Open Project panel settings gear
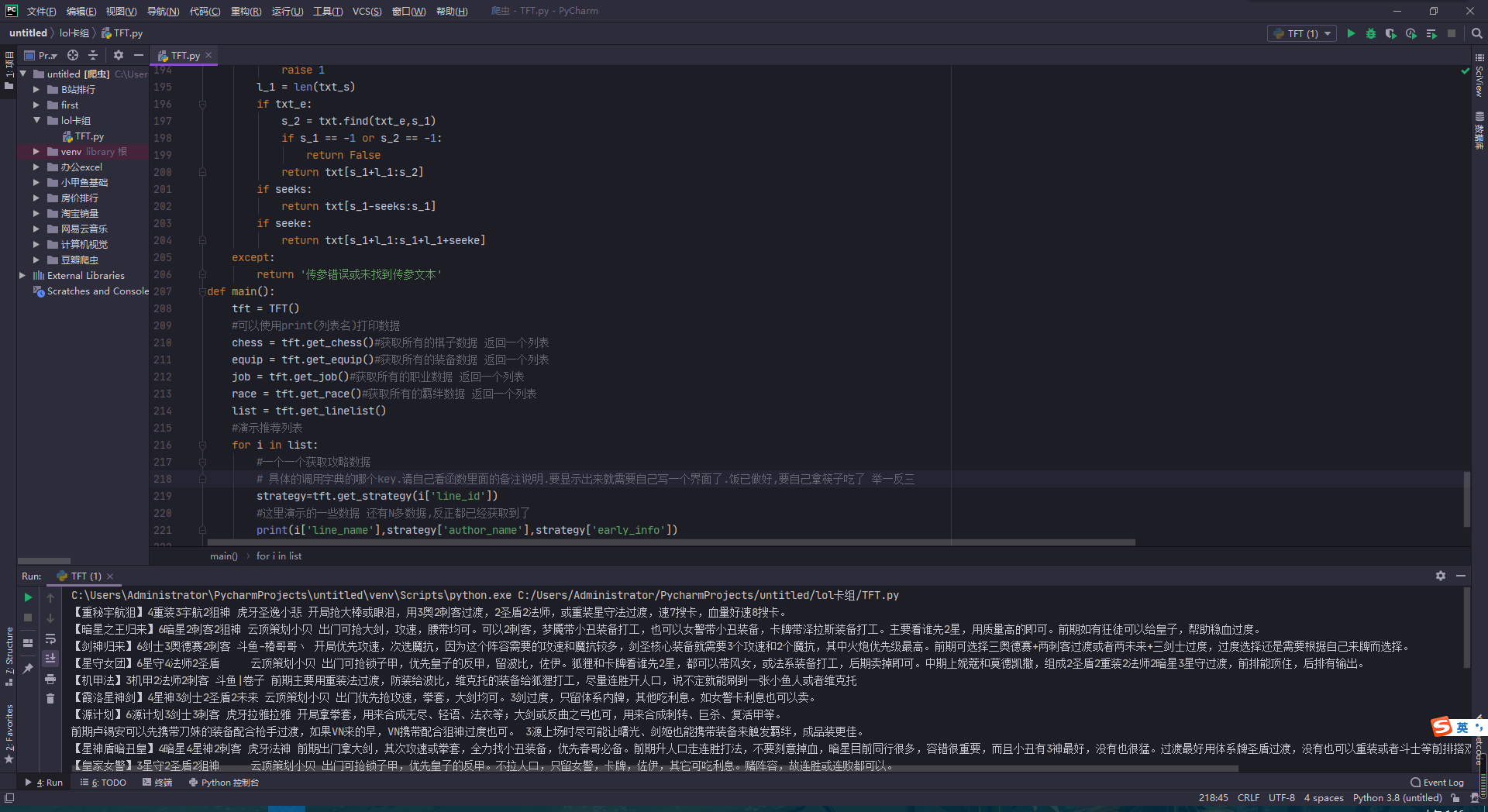The width and height of the screenshot is (1488, 812). (119, 55)
